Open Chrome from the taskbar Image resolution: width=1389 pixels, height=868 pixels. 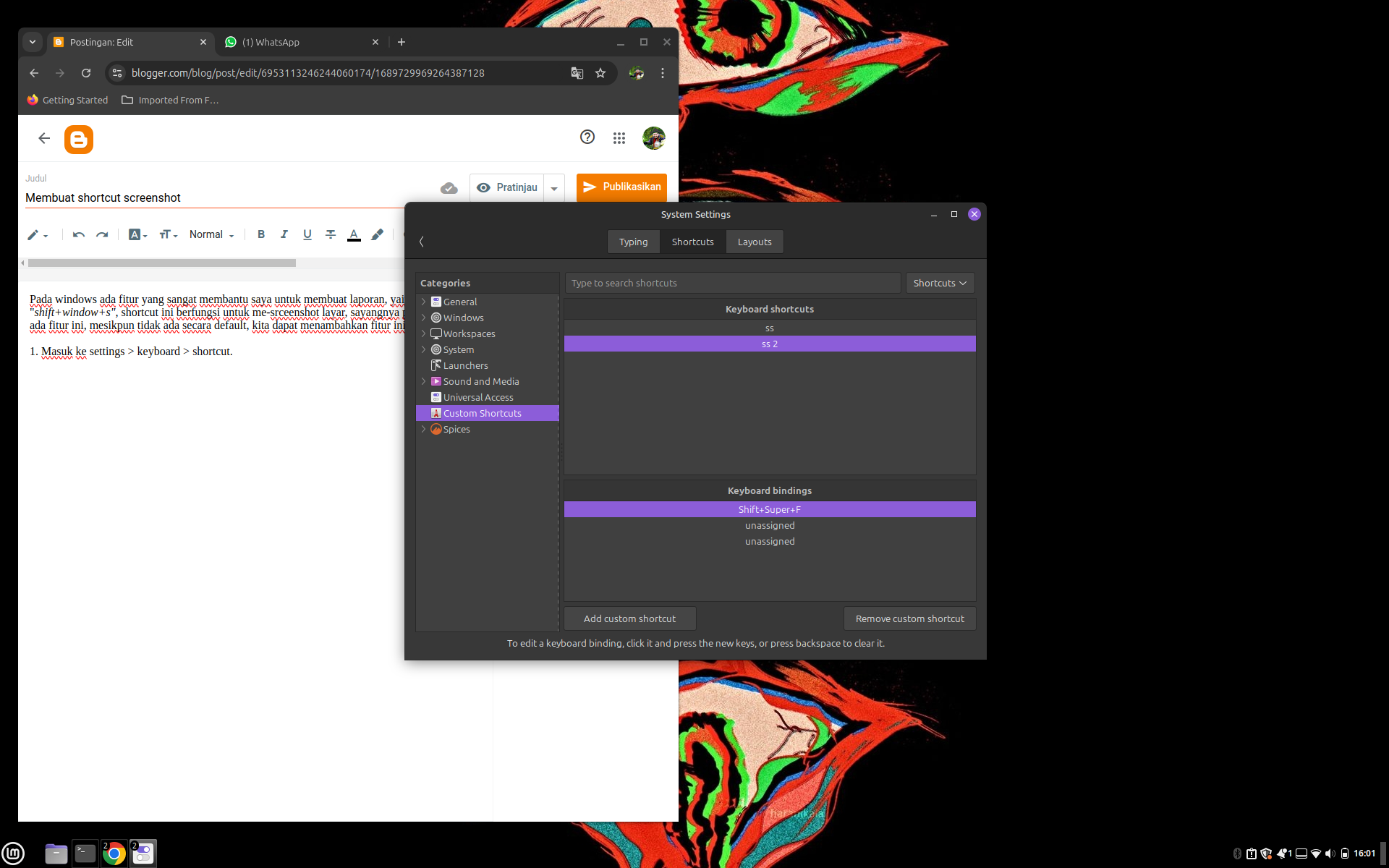[x=114, y=854]
